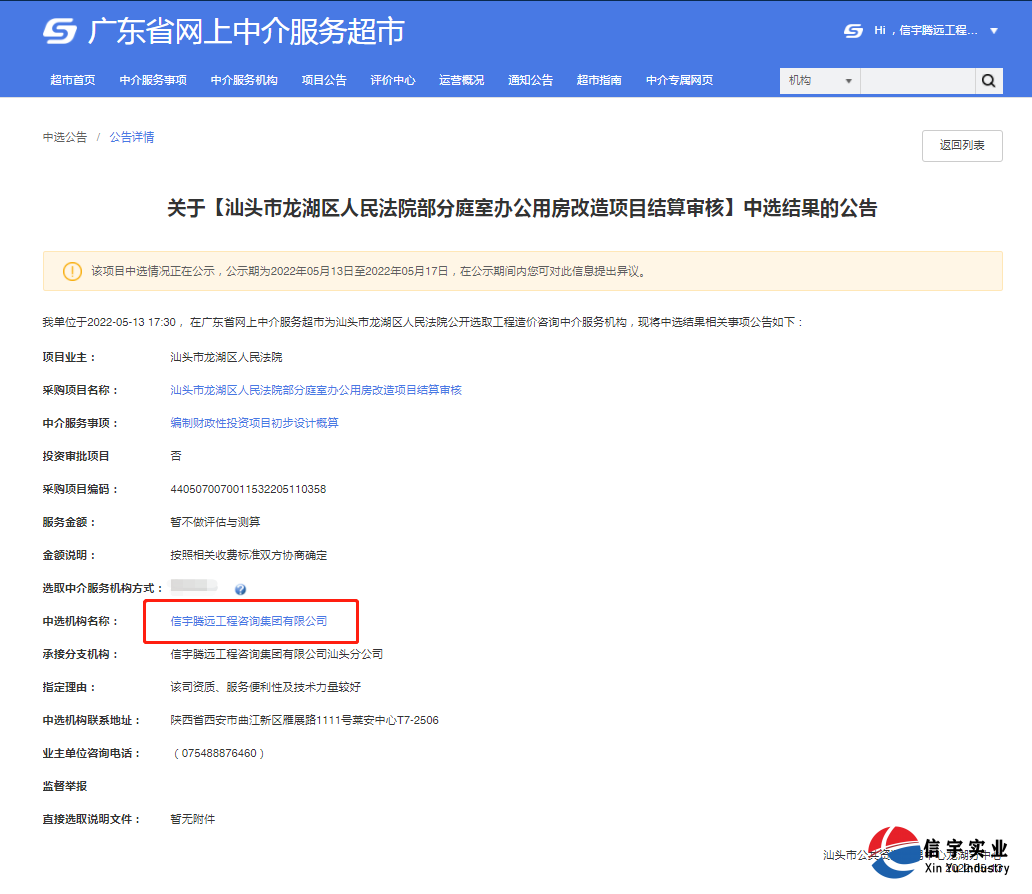Open the 通知公告 navigation menu
Screen dimensions: 1032x894
tap(530, 80)
